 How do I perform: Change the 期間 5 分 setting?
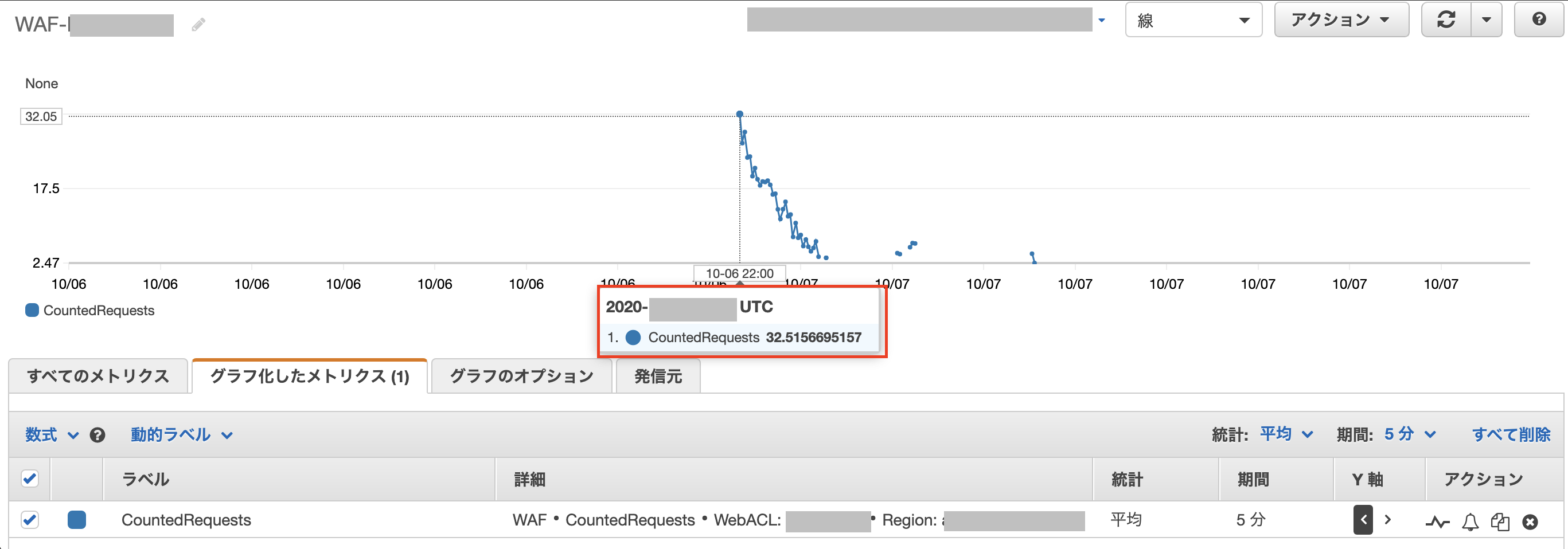(x=1410, y=434)
